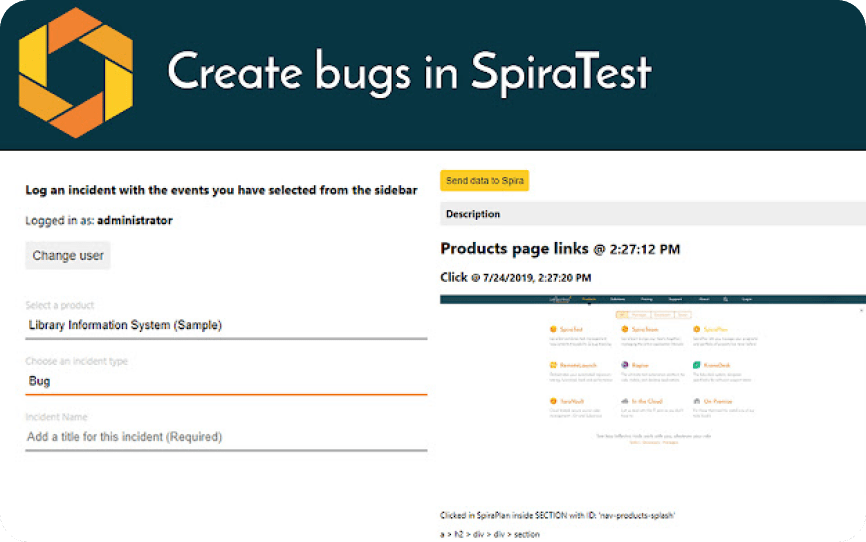Click the TaraVault icon in the thumbnail

click(552, 401)
